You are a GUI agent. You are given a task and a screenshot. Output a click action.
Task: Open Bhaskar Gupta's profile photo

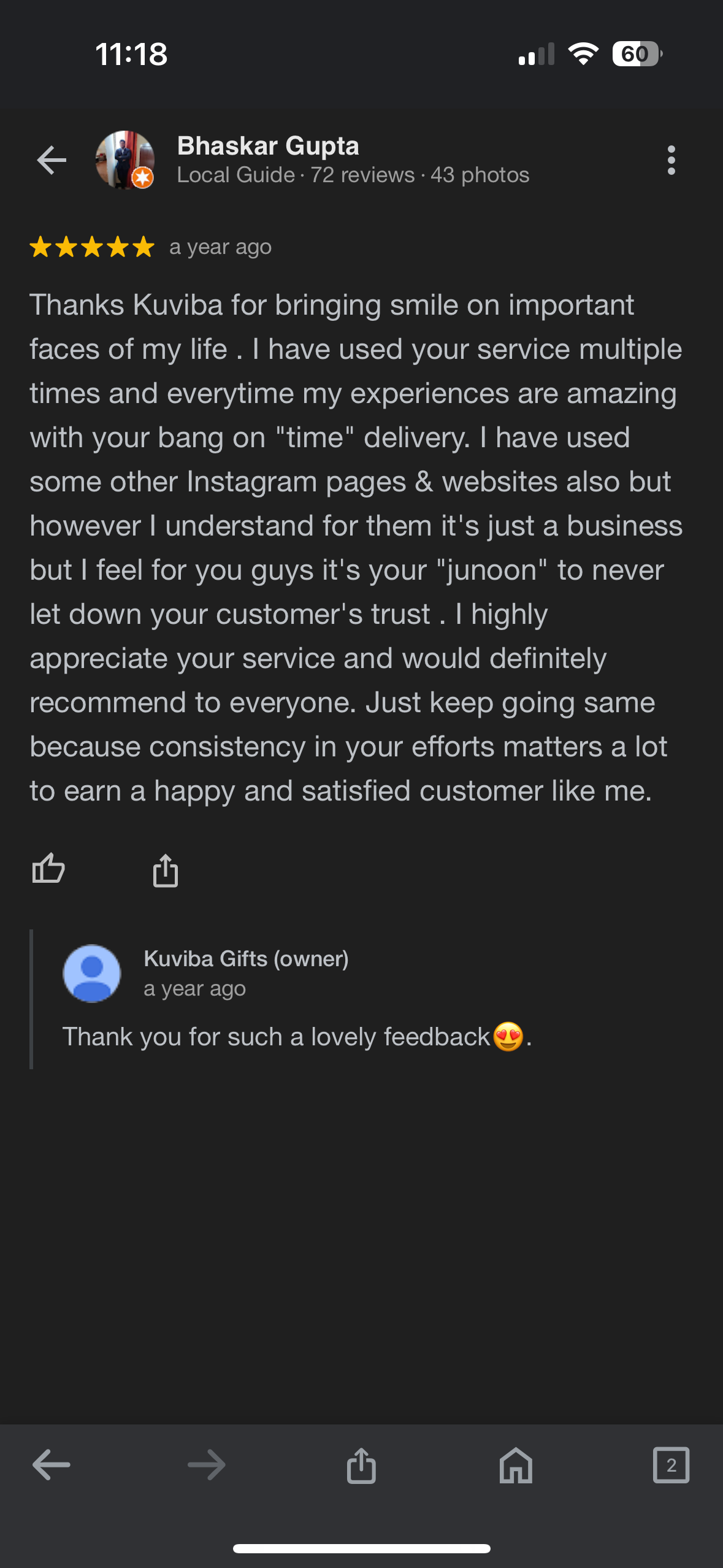point(124,159)
